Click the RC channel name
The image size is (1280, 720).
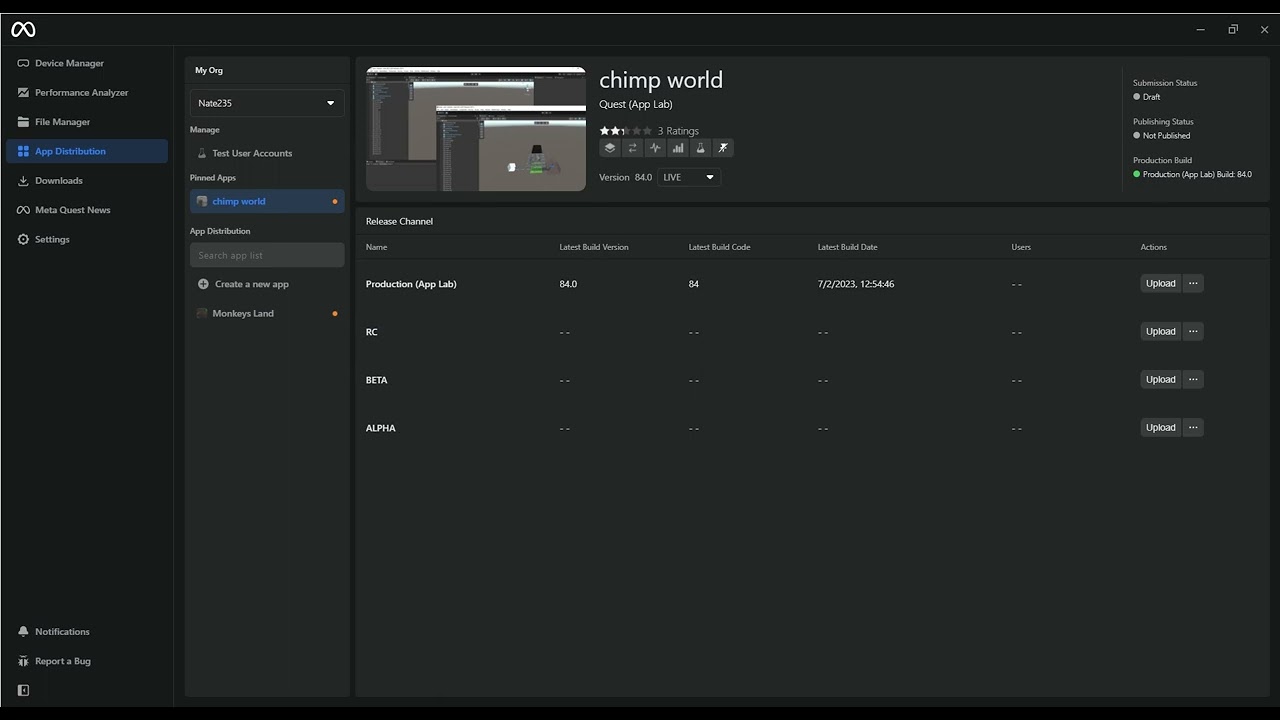coord(372,332)
